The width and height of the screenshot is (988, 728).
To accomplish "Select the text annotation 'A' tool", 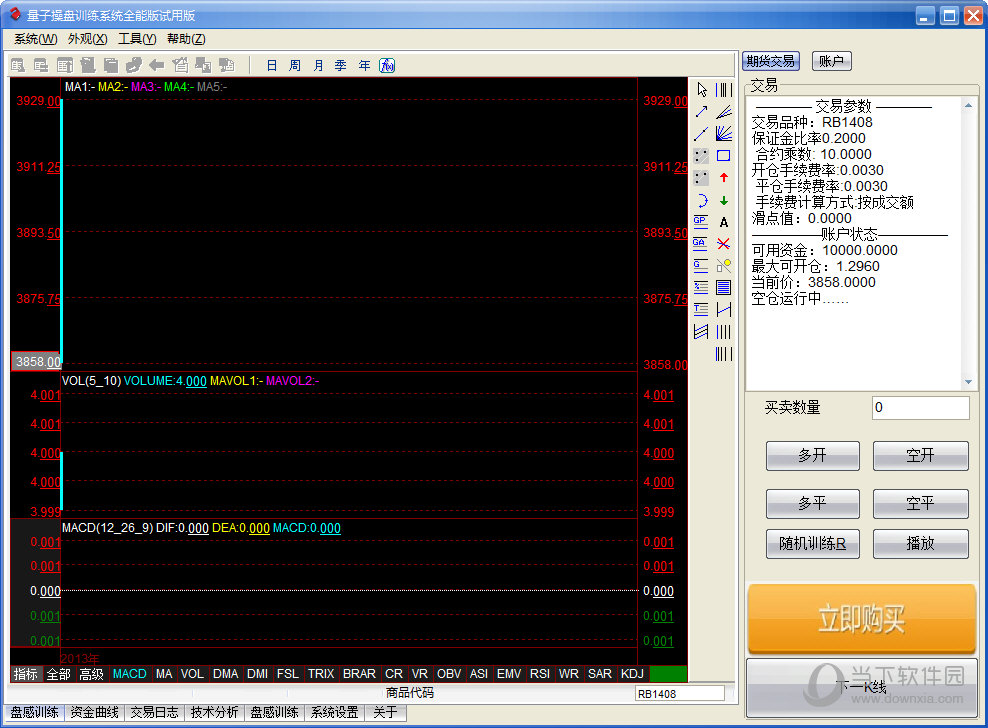I will tap(724, 222).
